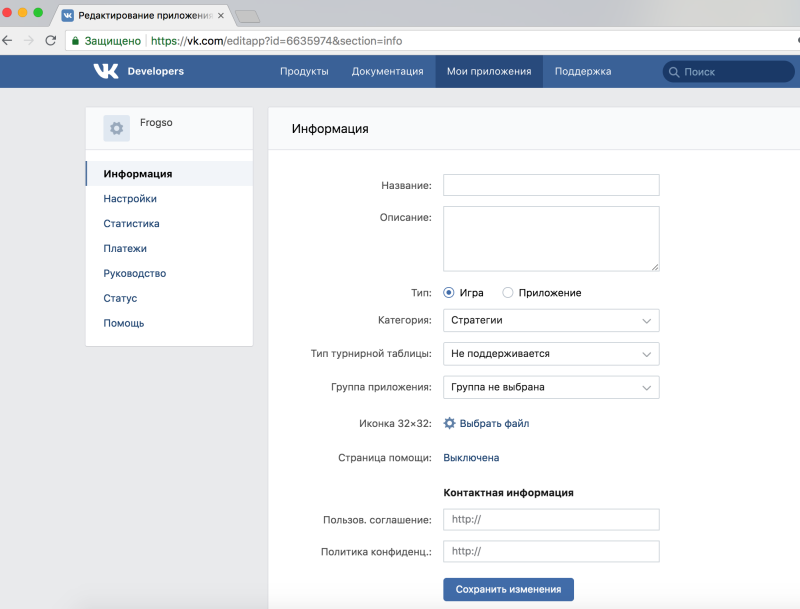Reload the page with refresh icon
The width and height of the screenshot is (800, 609).
(51, 40)
